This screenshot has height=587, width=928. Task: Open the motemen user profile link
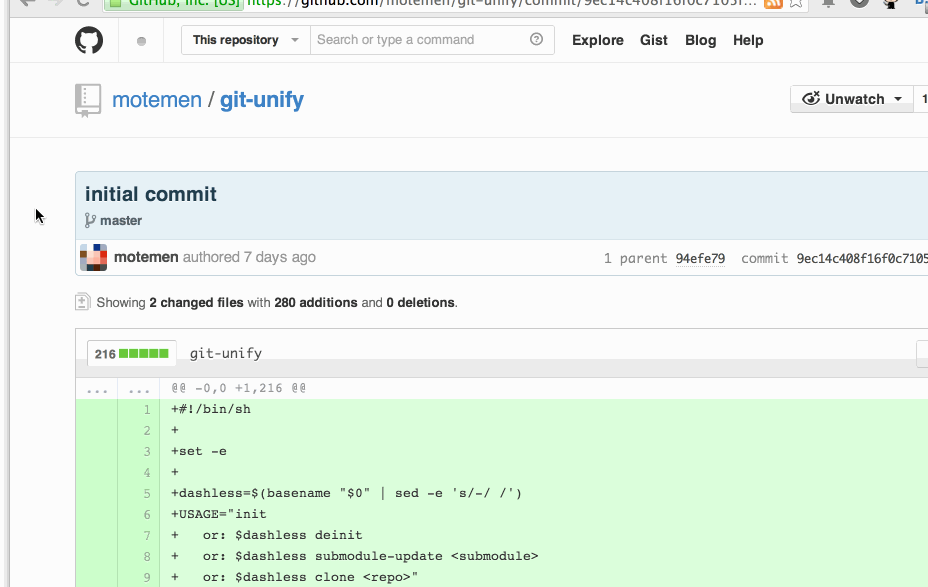click(x=157, y=99)
